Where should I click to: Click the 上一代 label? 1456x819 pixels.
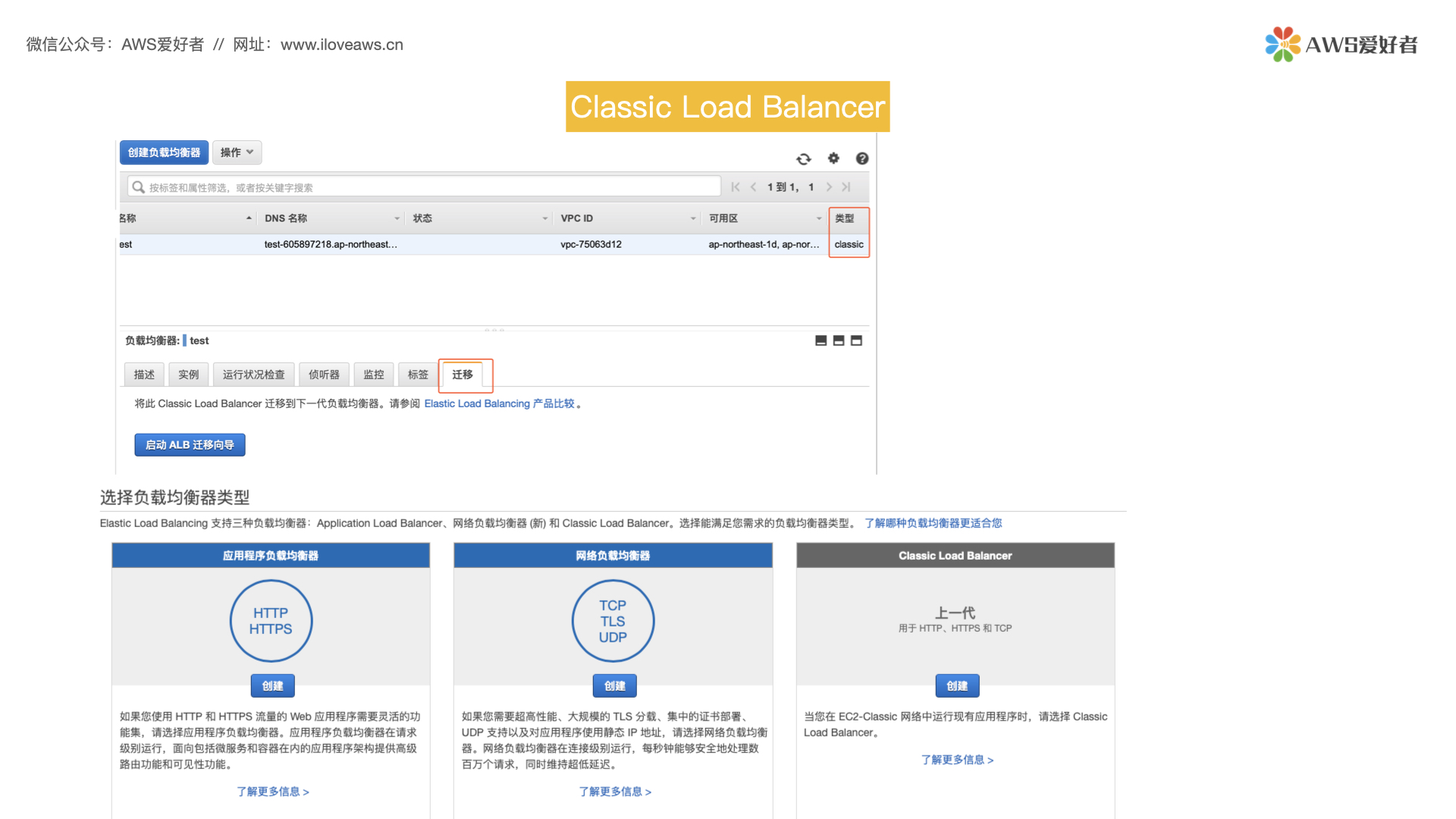click(x=955, y=613)
